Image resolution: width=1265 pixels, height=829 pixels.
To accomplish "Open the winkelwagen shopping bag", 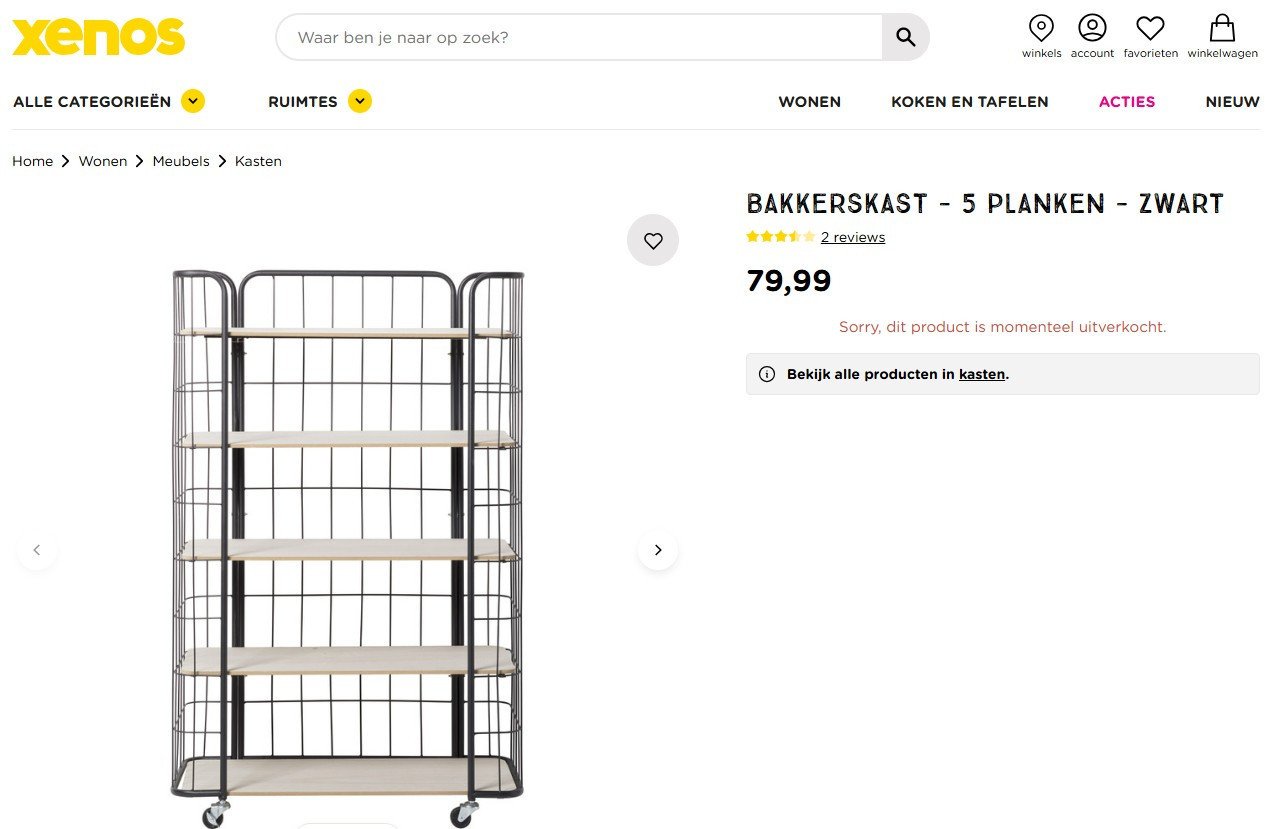I will pos(1222,28).
